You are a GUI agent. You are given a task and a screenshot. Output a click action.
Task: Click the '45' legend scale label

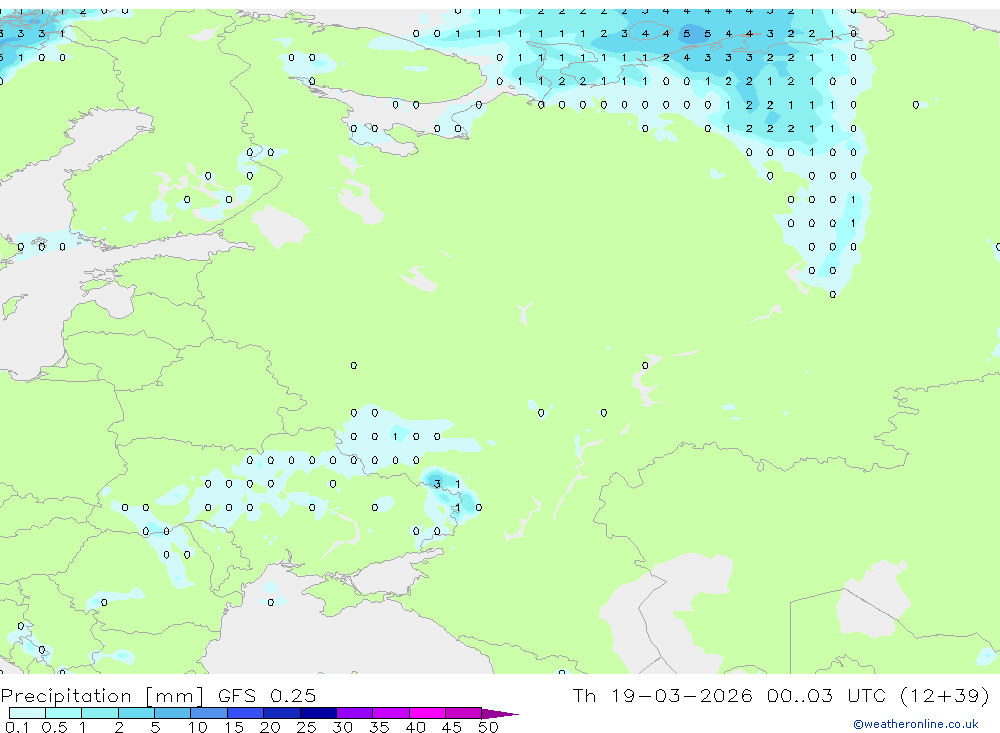coord(452,727)
